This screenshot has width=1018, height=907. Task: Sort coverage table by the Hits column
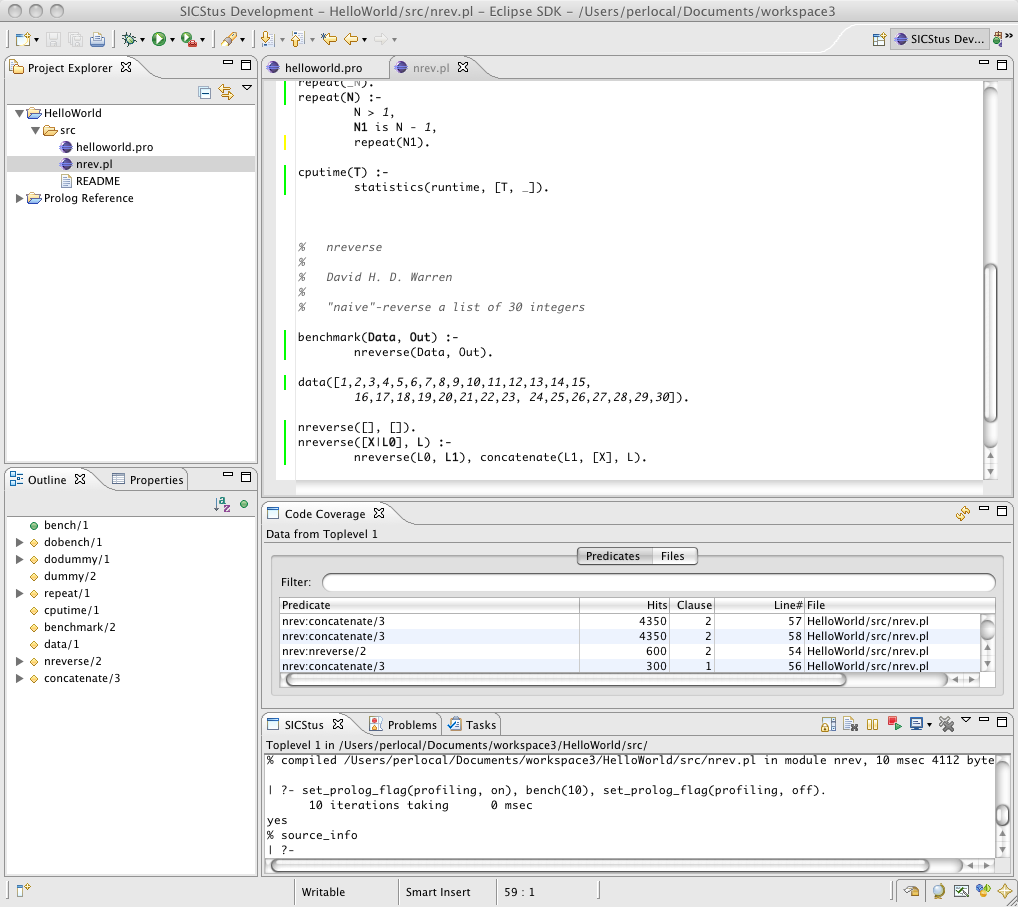coord(624,605)
